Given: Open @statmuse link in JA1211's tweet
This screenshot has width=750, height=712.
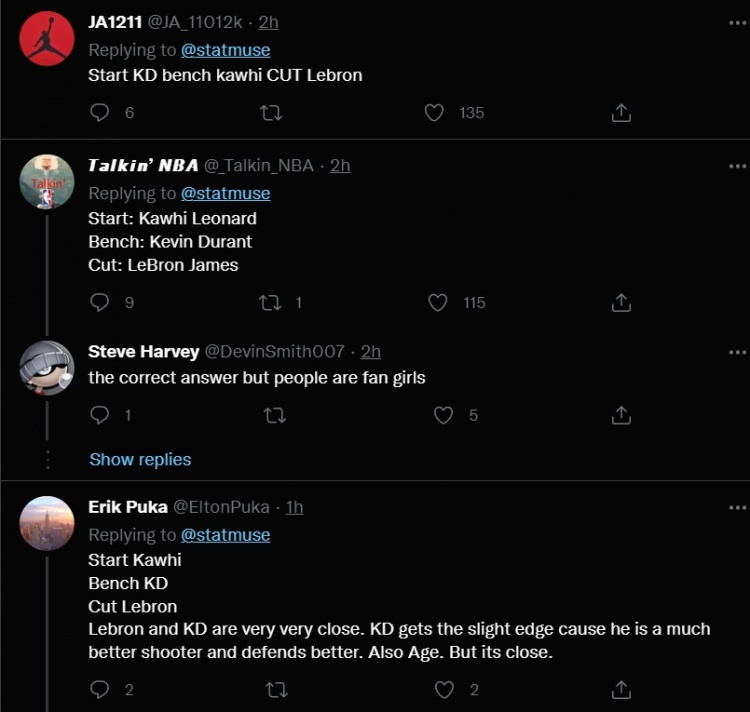Looking at the screenshot, I should click(225, 50).
